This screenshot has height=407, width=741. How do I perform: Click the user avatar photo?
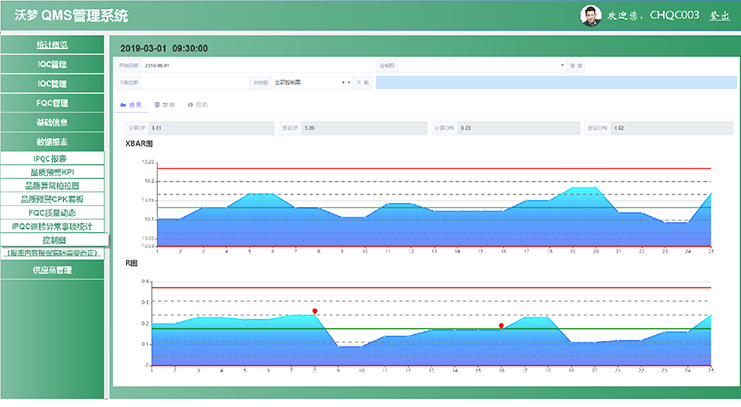click(592, 16)
